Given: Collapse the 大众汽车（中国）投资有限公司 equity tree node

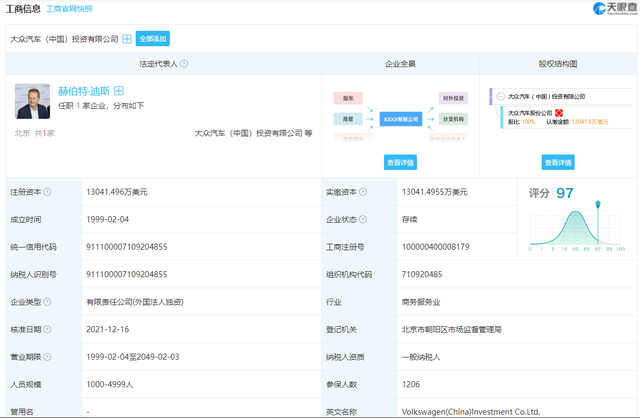Looking at the screenshot, I should click(x=500, y=97).
